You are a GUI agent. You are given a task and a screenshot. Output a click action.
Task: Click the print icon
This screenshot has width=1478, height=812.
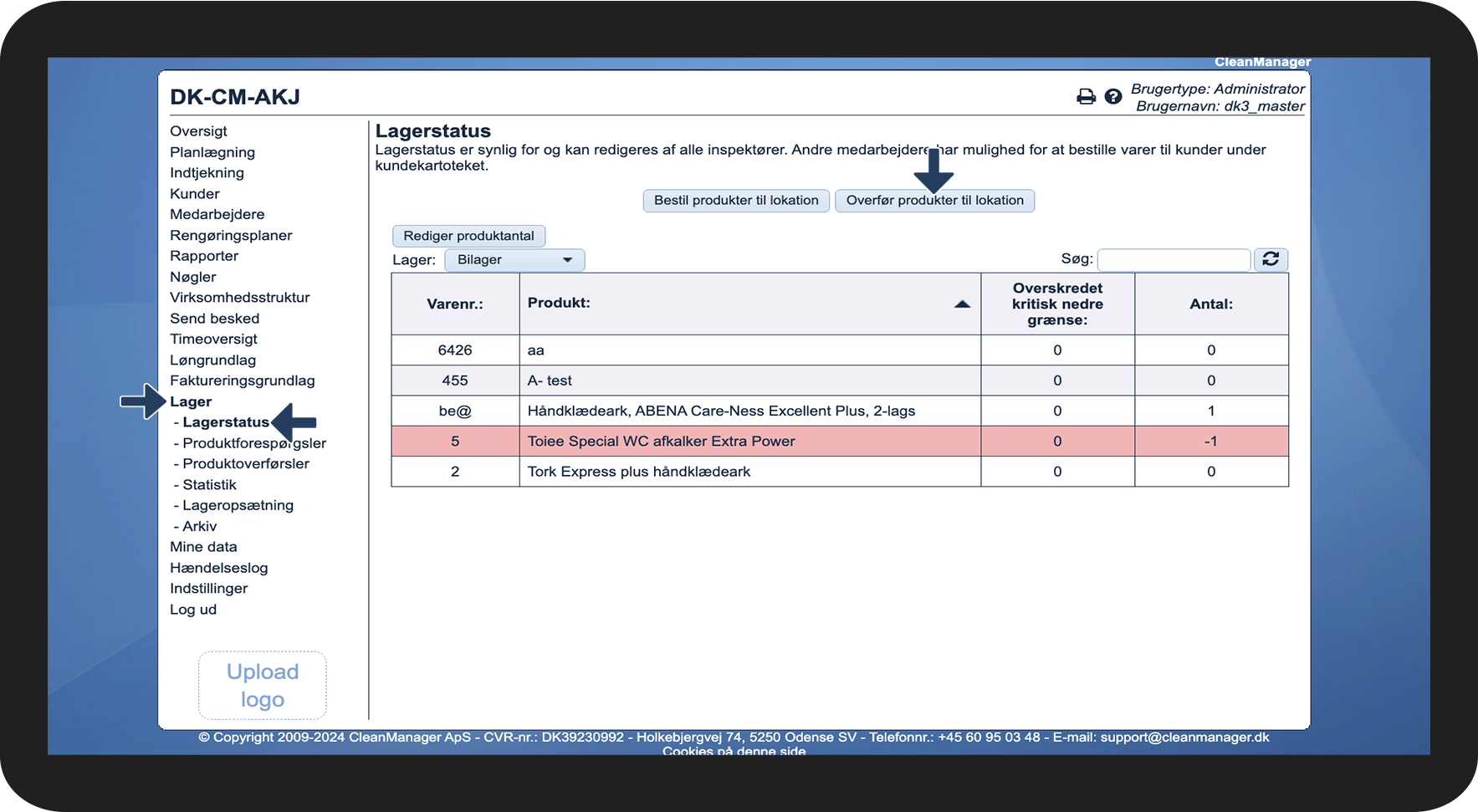pos(1086,97)
